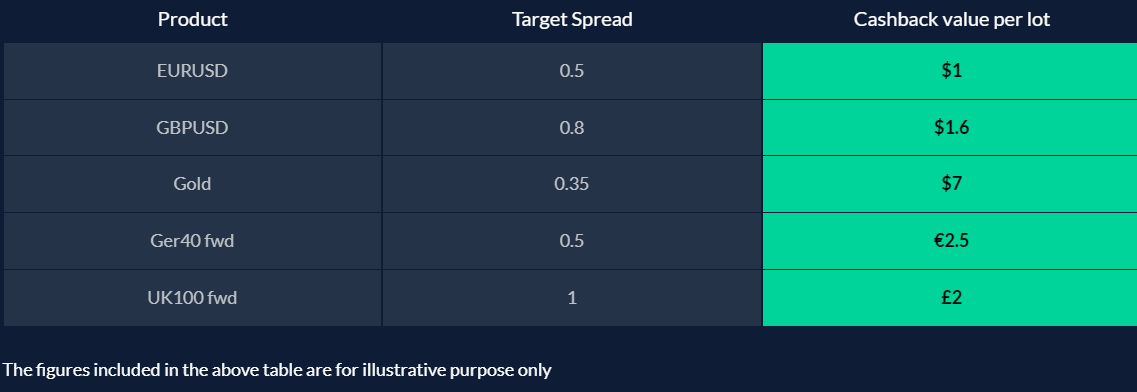
Task: Select the GBPUSD product cell
Action: pos(192,128)
